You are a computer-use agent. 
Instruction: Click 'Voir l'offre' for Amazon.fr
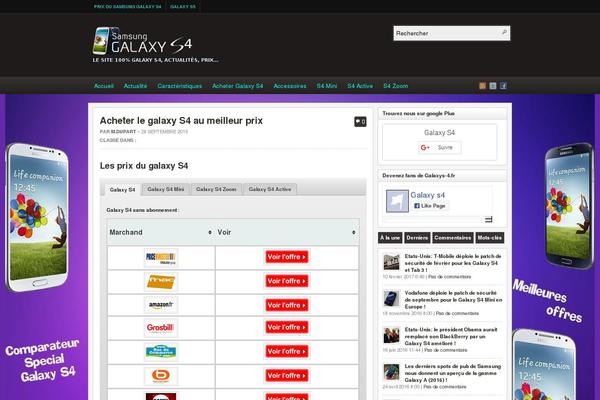click(287, 305)
